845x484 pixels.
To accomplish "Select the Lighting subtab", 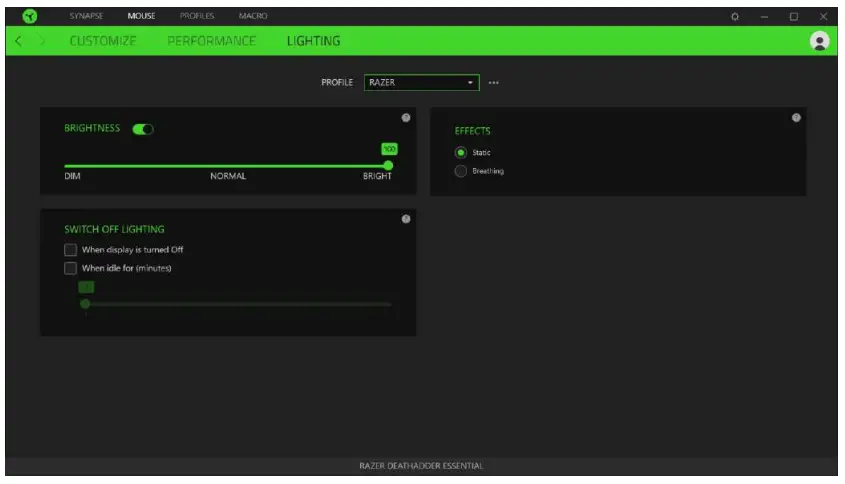I will tap(313, 41).
